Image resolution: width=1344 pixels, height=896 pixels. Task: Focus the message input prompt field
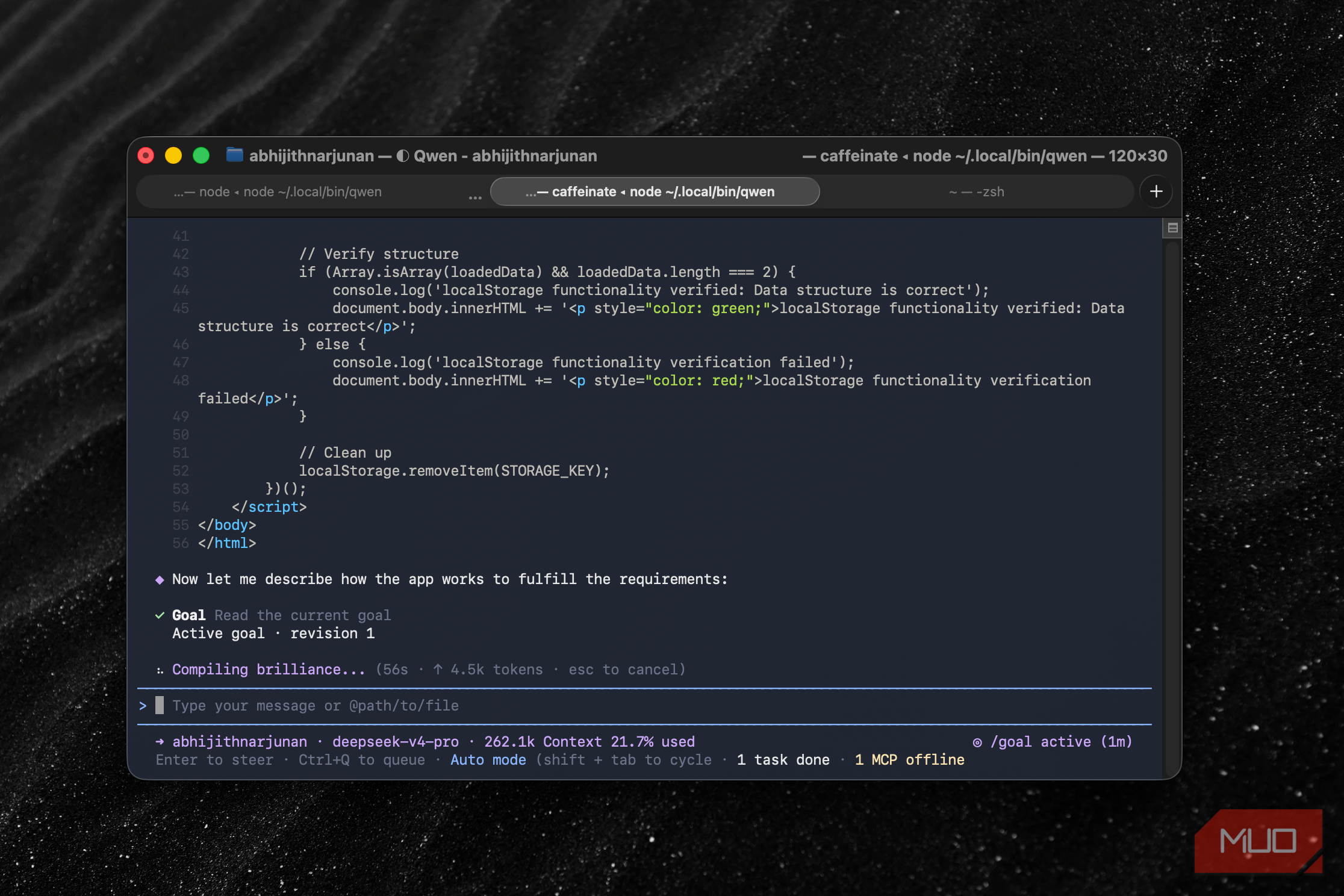(x=644, y=706)
